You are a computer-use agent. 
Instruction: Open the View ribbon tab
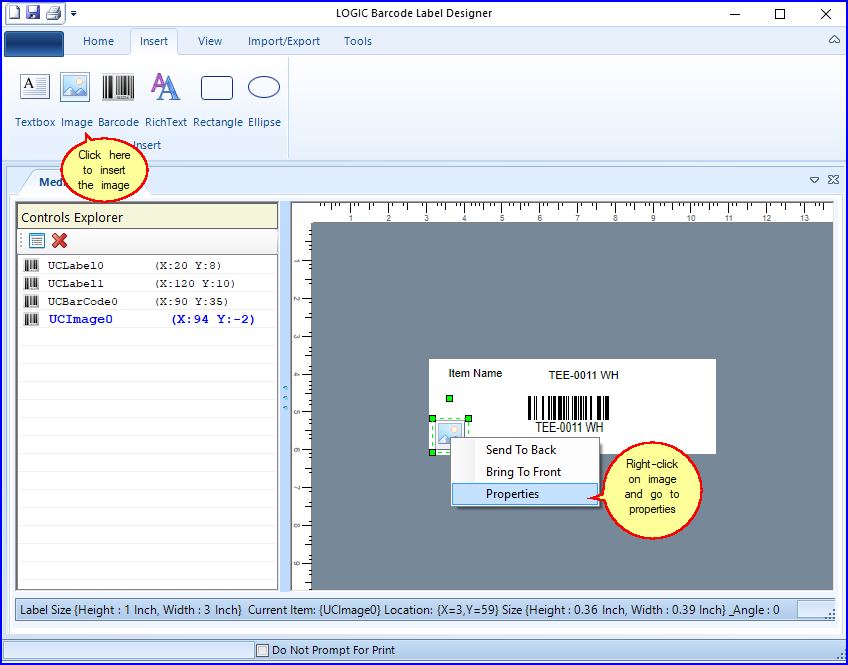pos(210,41)
